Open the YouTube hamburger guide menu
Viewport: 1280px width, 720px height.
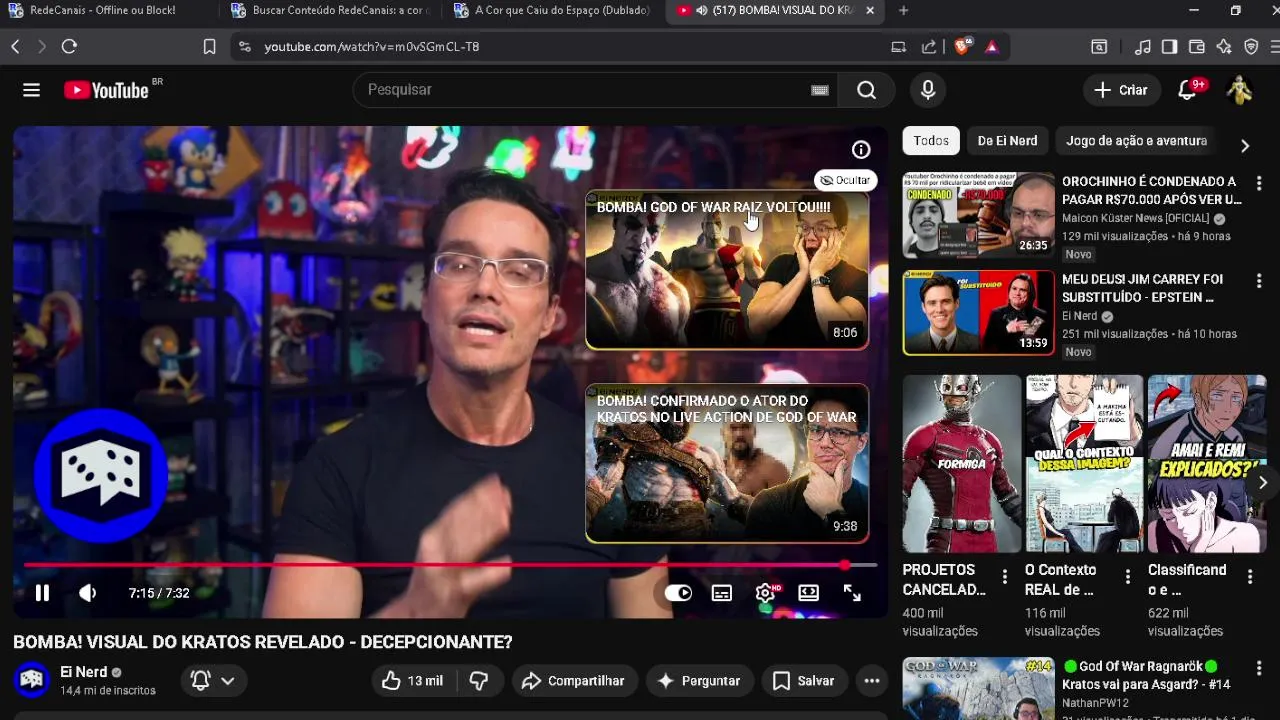tap(31, 90)
